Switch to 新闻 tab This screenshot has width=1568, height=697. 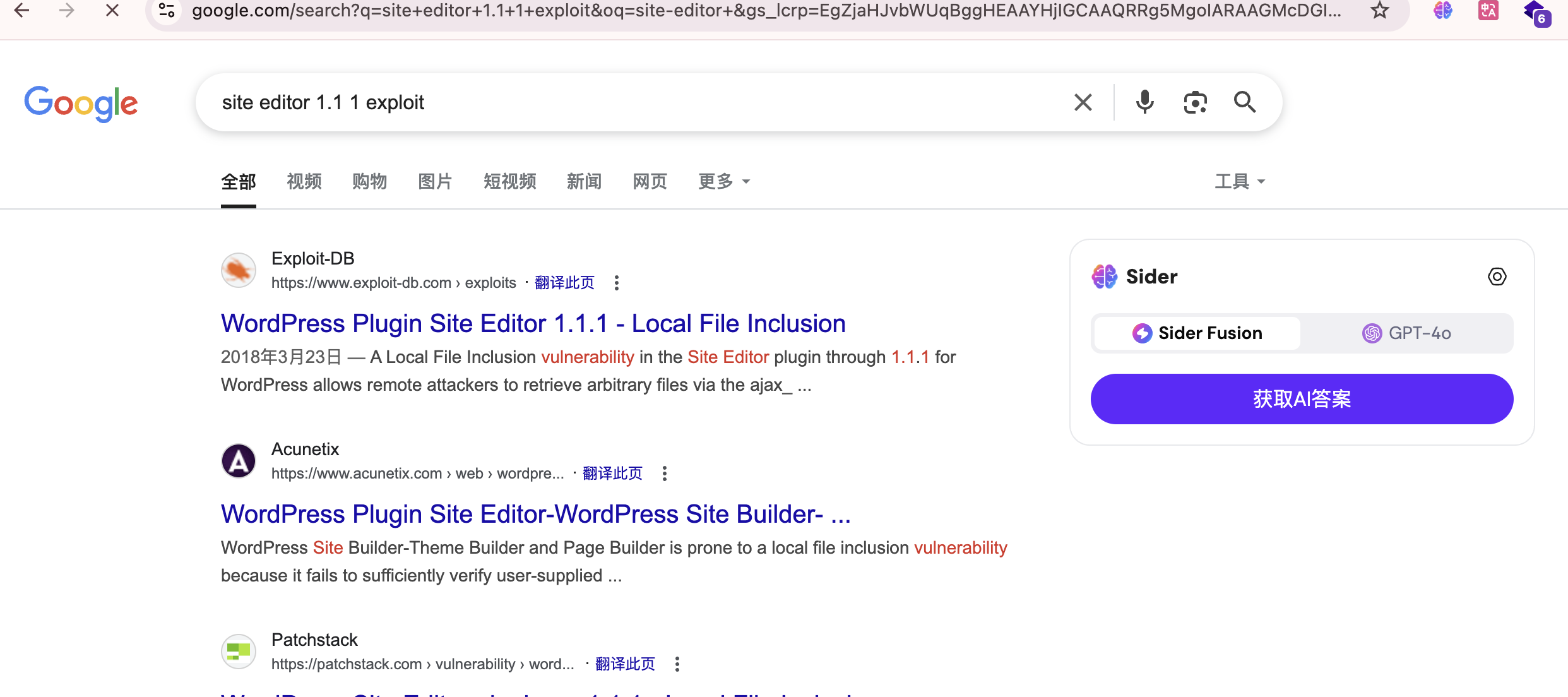coord(585,182)
